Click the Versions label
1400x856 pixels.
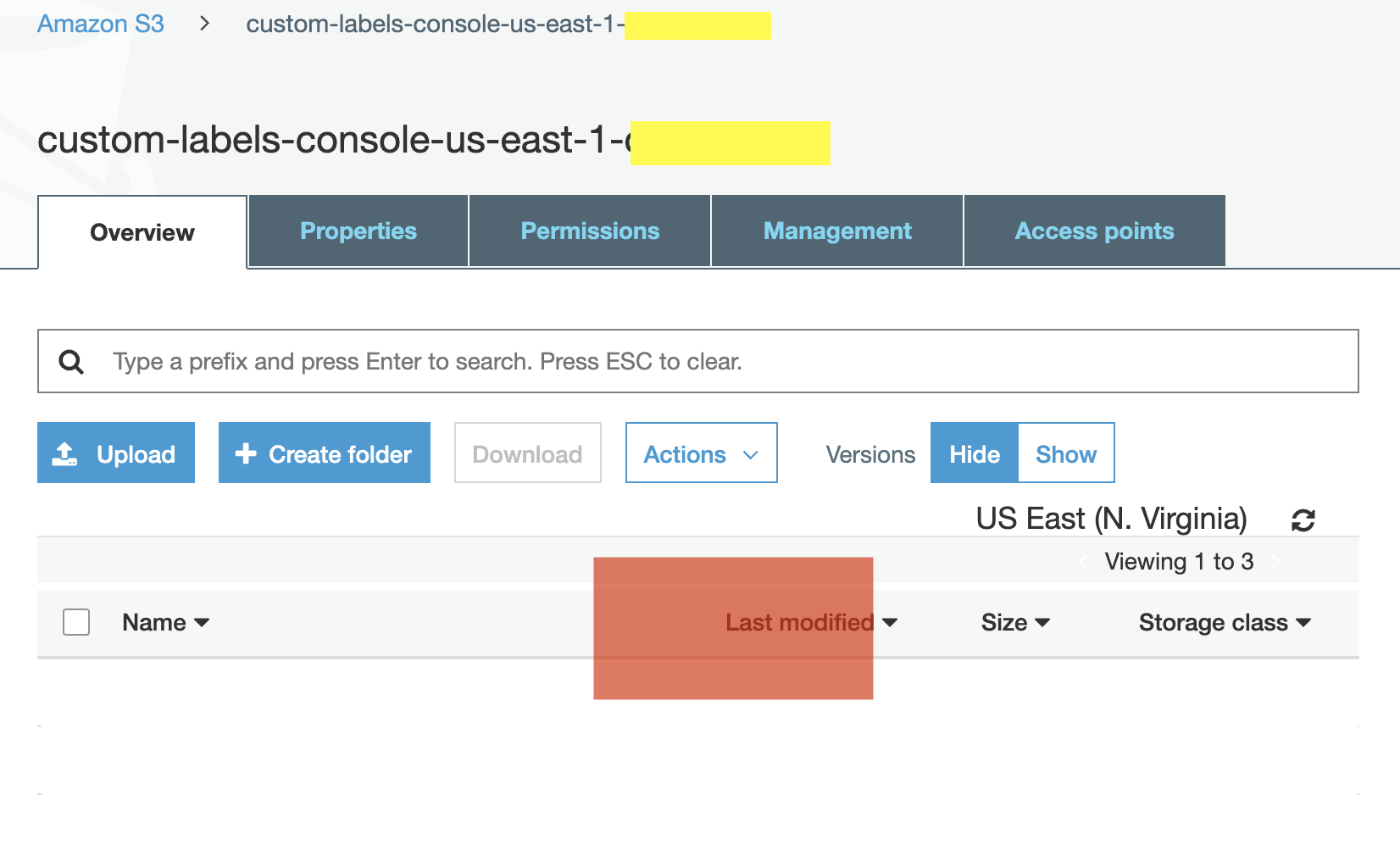870,454
